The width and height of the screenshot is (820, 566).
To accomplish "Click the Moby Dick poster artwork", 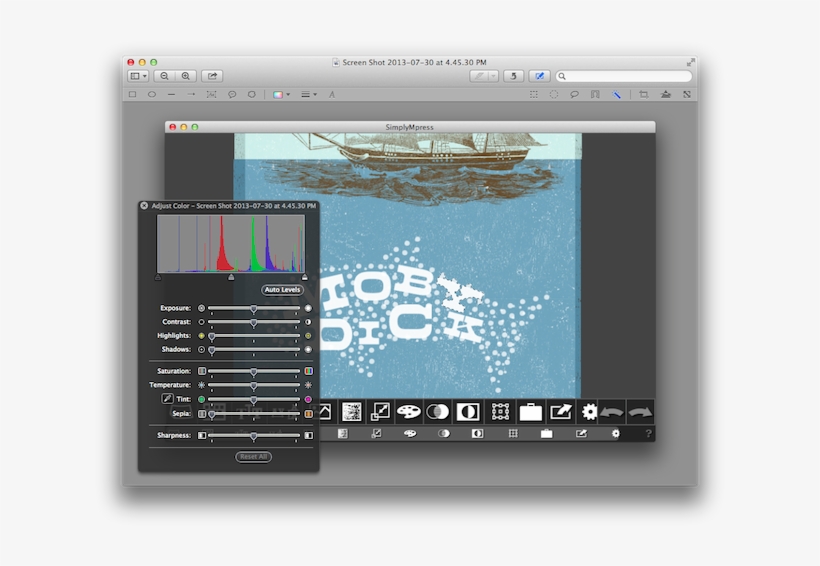I will (x=408, y=266).
